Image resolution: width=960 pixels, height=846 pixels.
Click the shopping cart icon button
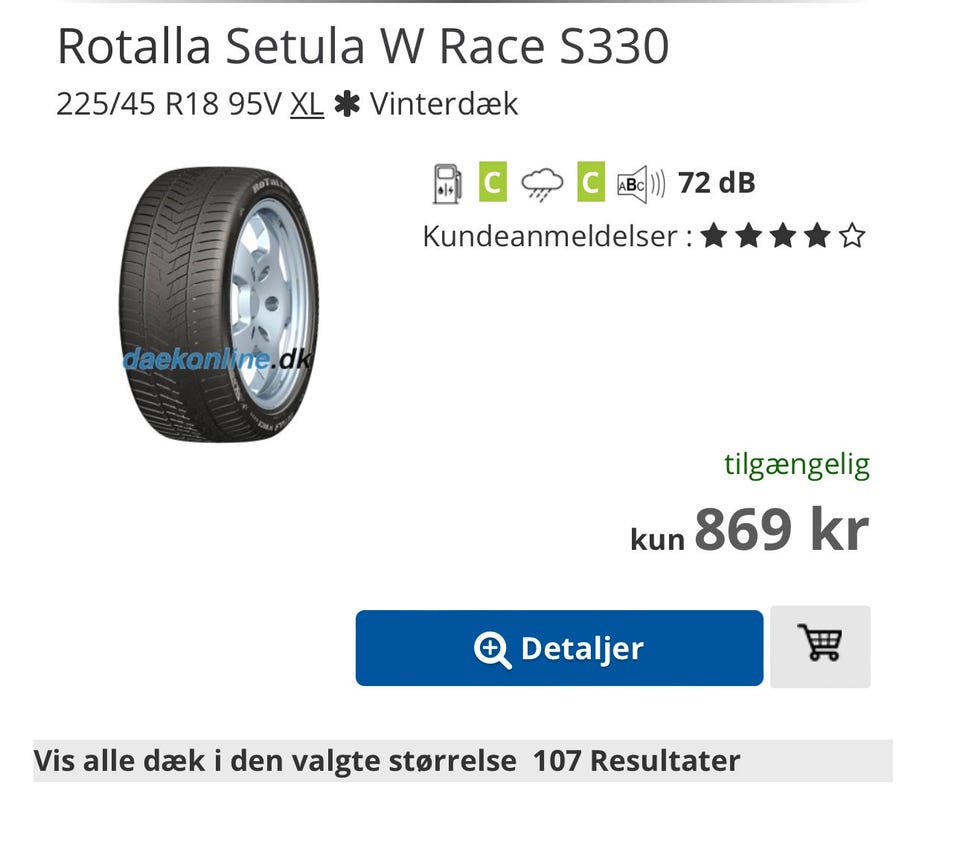click(820, 646)
